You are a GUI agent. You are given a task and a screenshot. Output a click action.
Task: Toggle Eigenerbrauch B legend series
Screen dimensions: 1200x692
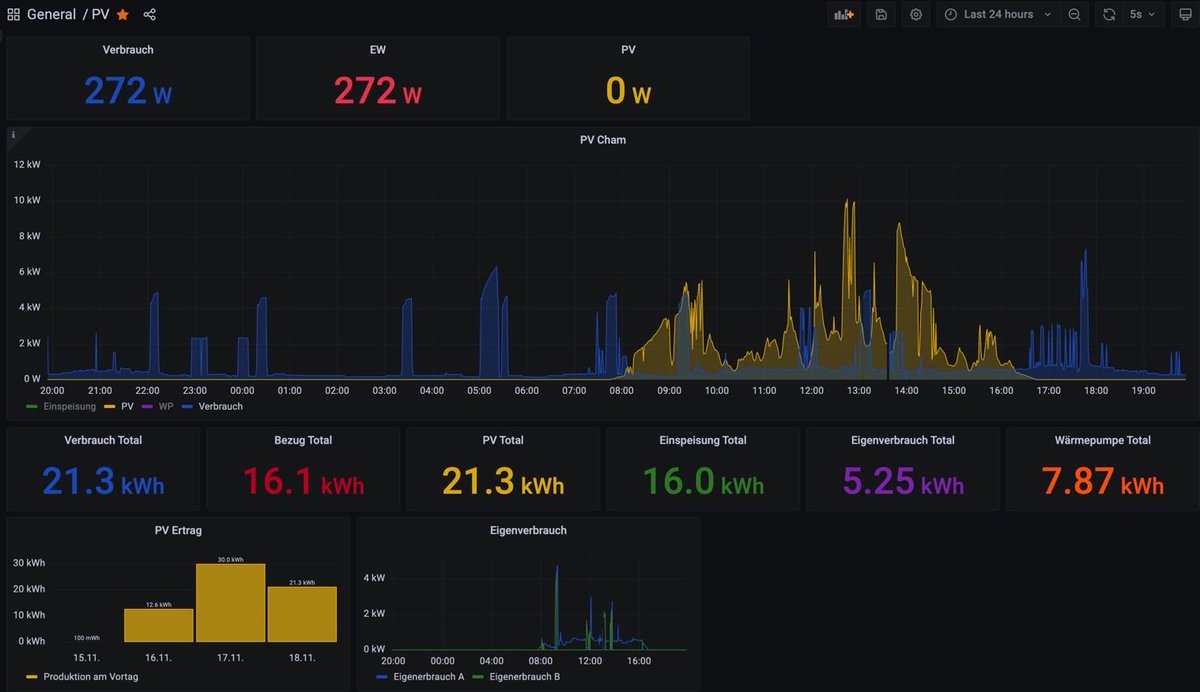[x=525, y=677]
